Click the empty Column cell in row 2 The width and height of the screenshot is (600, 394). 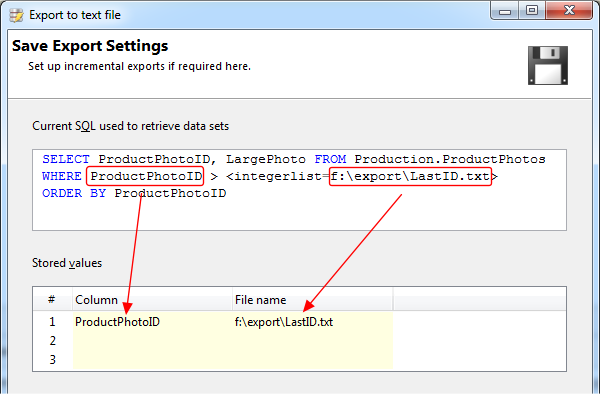click(x=152, y=340)
